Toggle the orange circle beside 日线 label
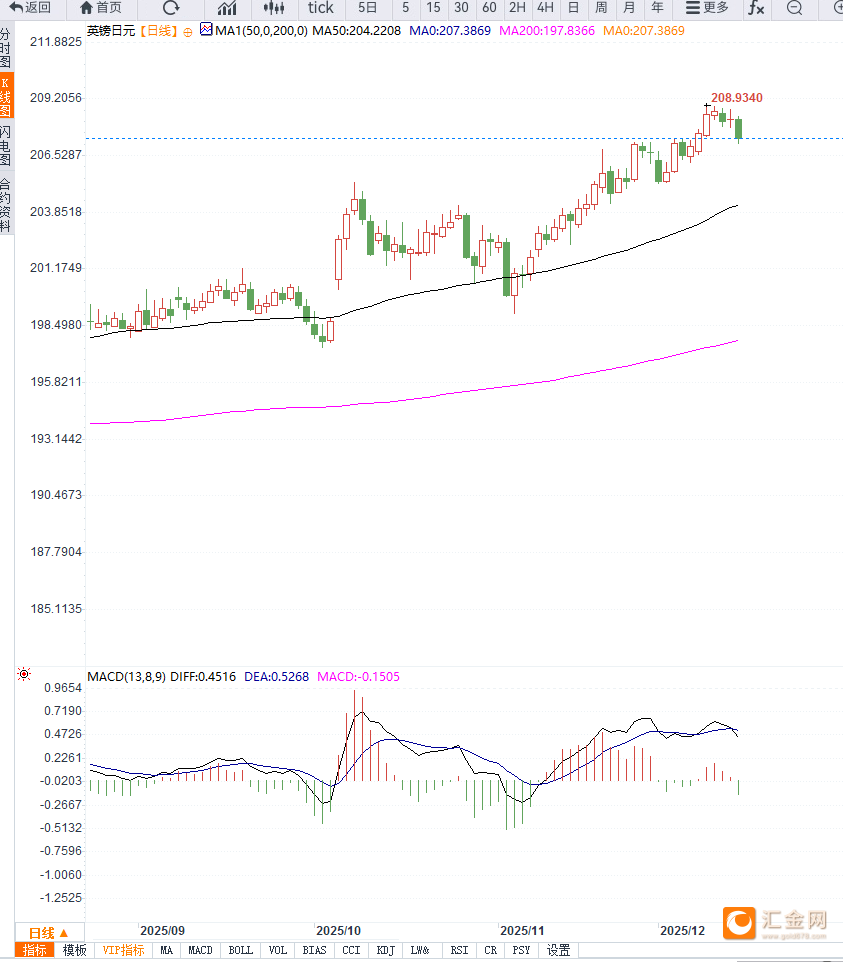The image size is (843, 962). point(187,31)
